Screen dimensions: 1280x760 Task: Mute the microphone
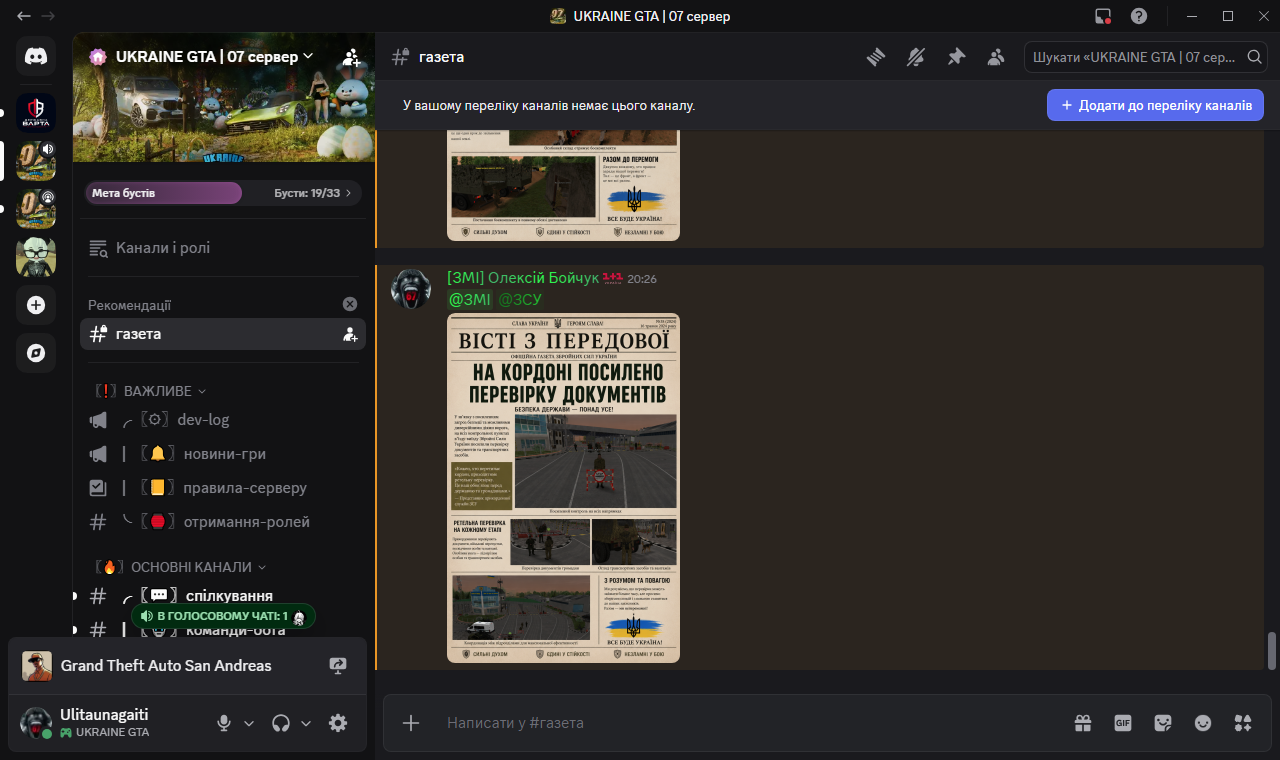225,723
